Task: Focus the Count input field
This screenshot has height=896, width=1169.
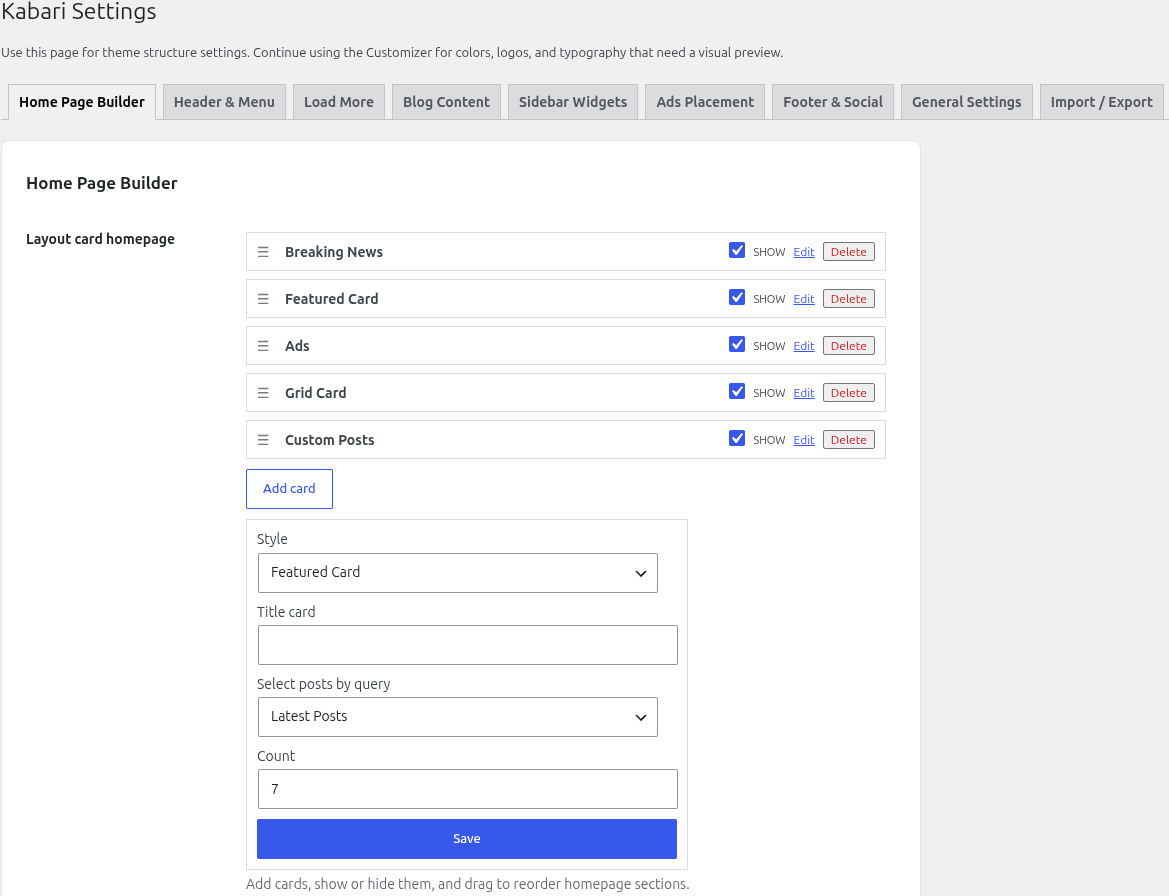Action: (467, 789)
